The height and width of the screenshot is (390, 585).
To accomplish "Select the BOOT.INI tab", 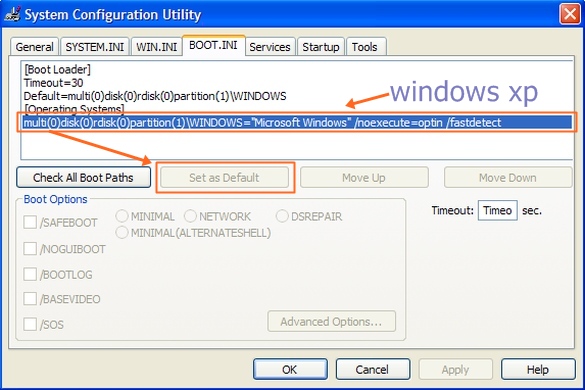I will pyautogui.click(x=213, y=46).
